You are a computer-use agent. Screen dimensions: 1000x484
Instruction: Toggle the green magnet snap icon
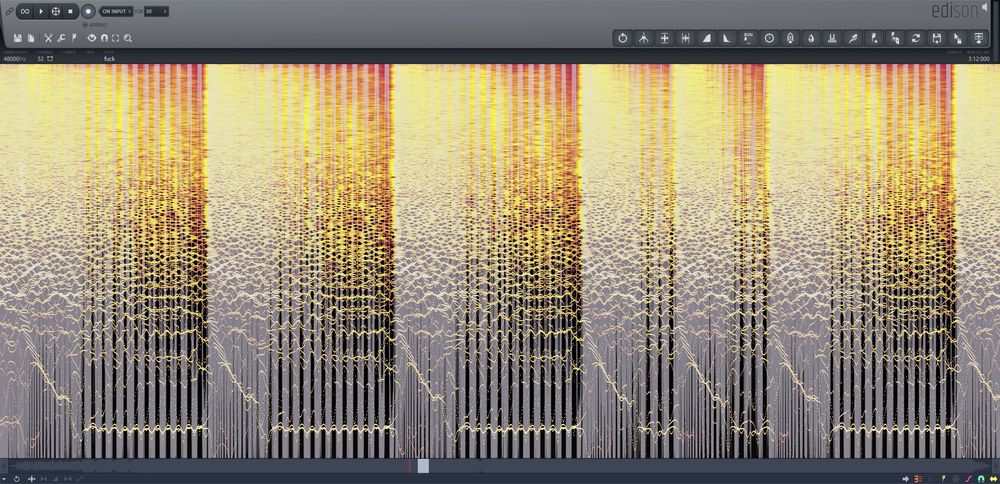click(x=981, y=479)
